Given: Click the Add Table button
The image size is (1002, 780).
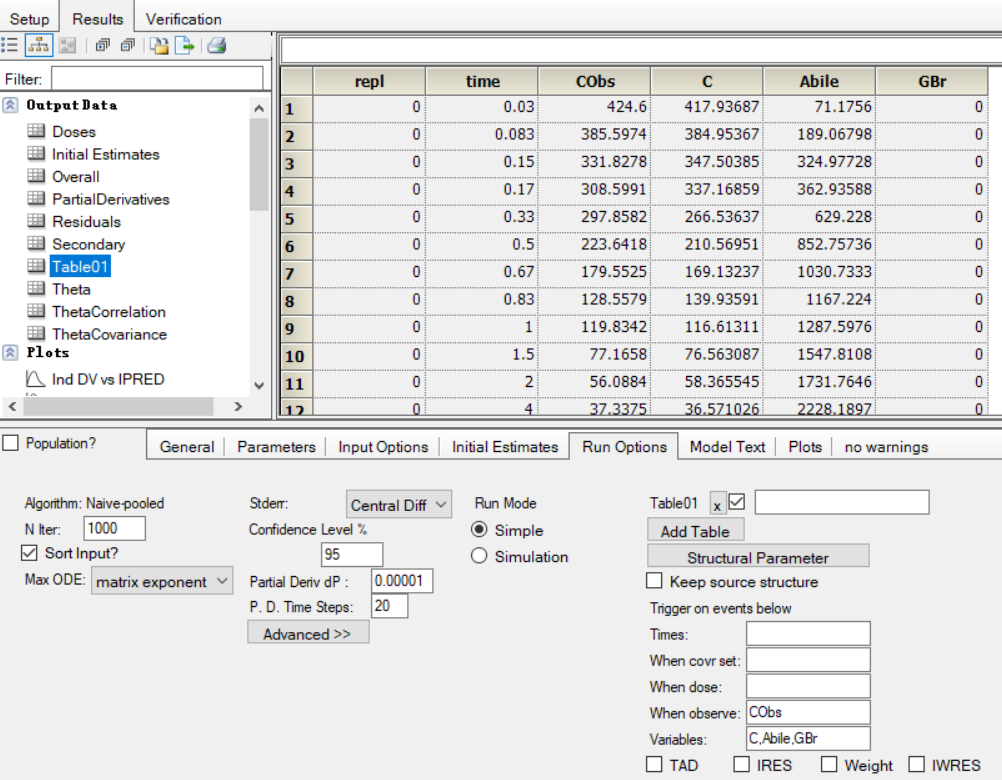Looking at the screenshot, I should (x=695, y=531).
